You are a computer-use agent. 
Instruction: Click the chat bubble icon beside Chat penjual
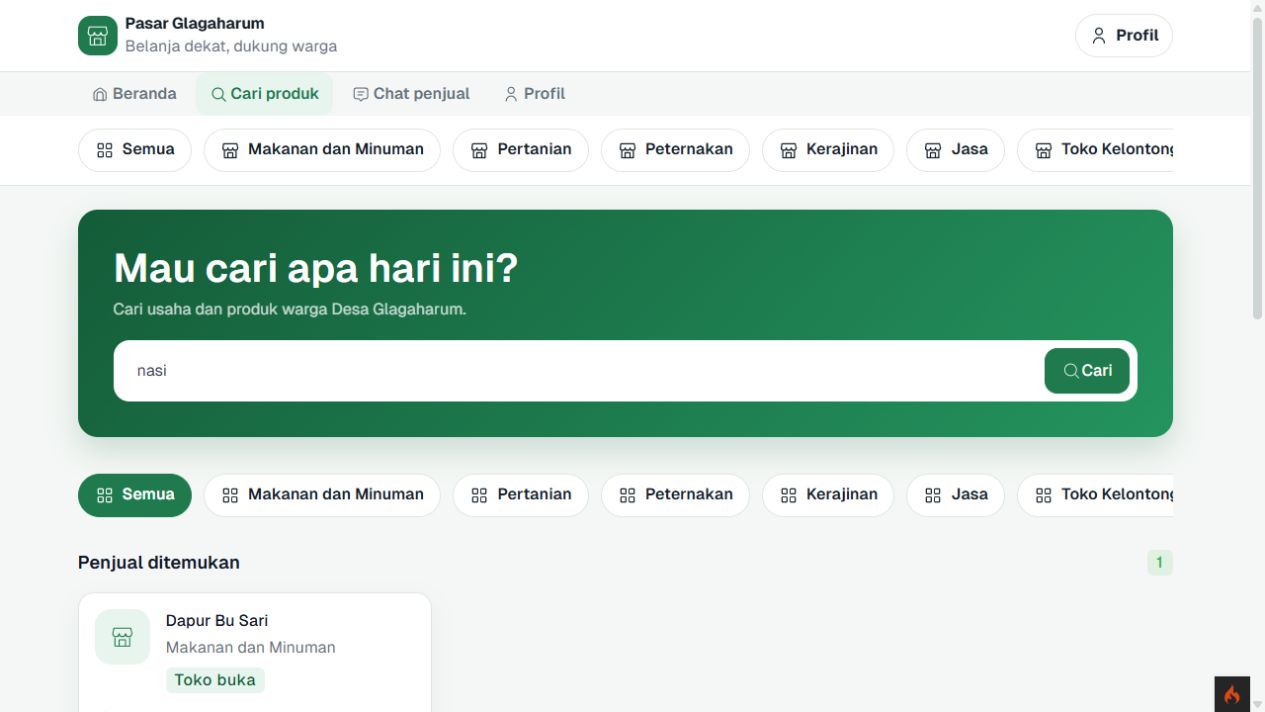click(x=361, y=94)
